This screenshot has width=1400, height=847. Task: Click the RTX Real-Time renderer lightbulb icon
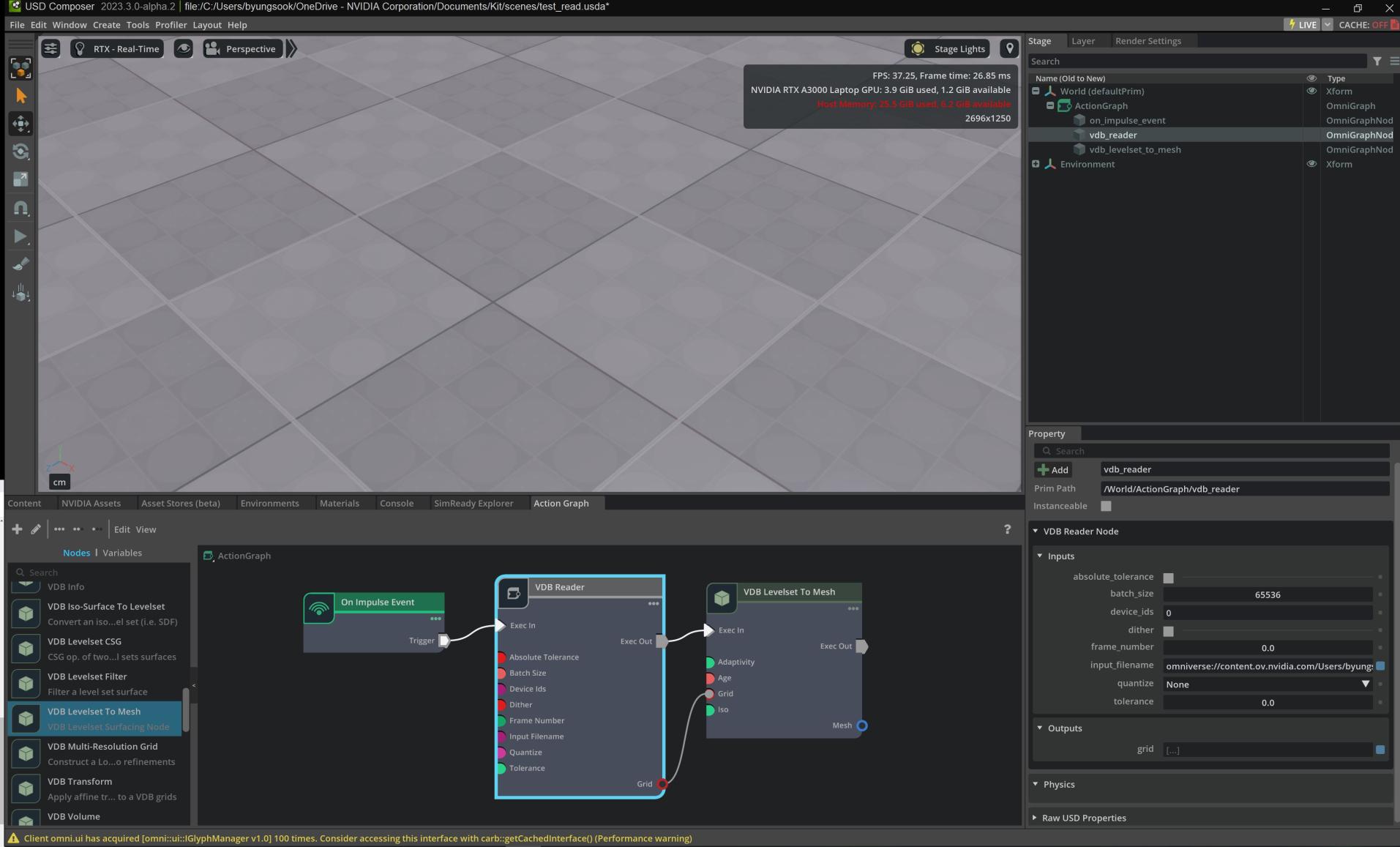[81, 49]
